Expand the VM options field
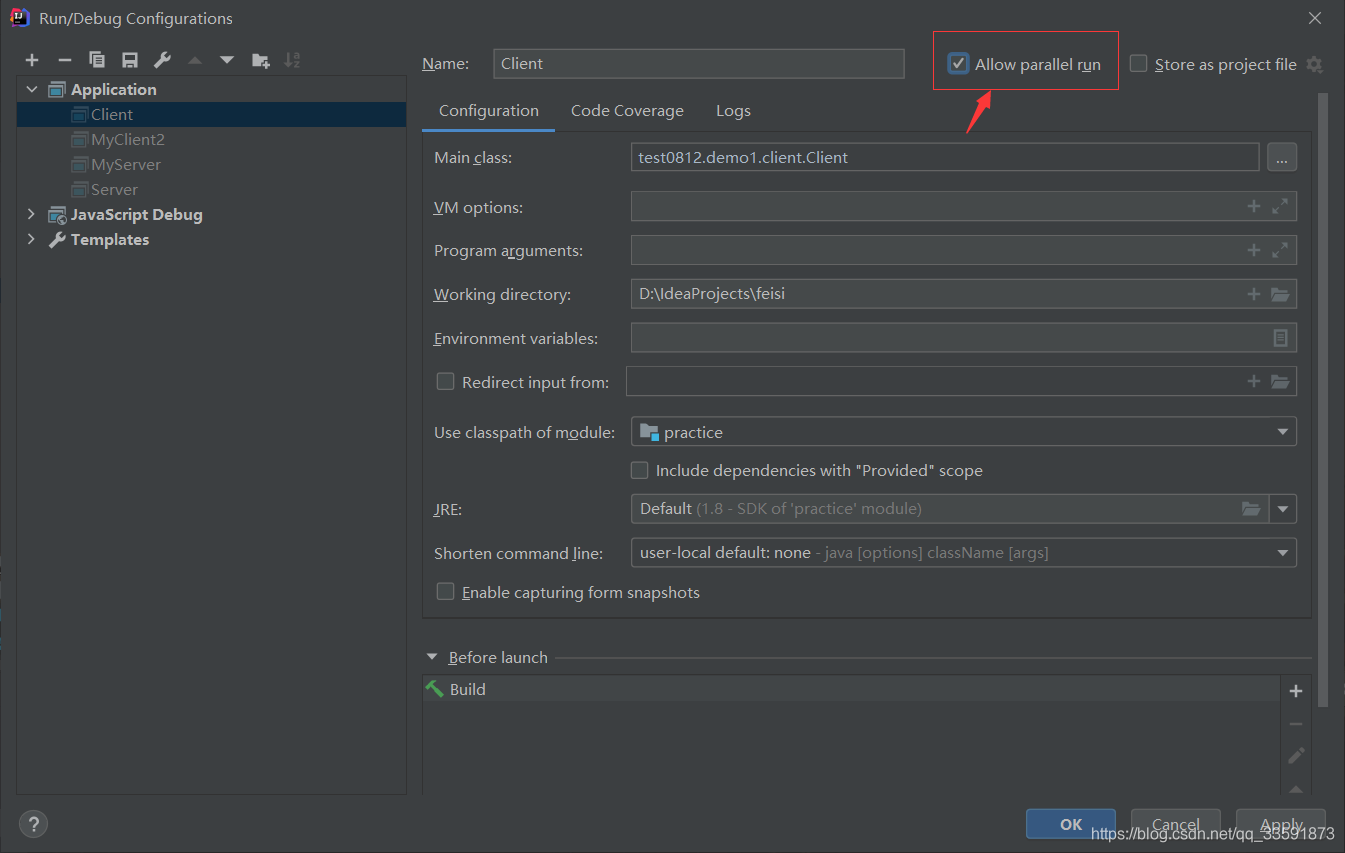This screenshot has width=1345, height=853. [x=1280, y=207]
